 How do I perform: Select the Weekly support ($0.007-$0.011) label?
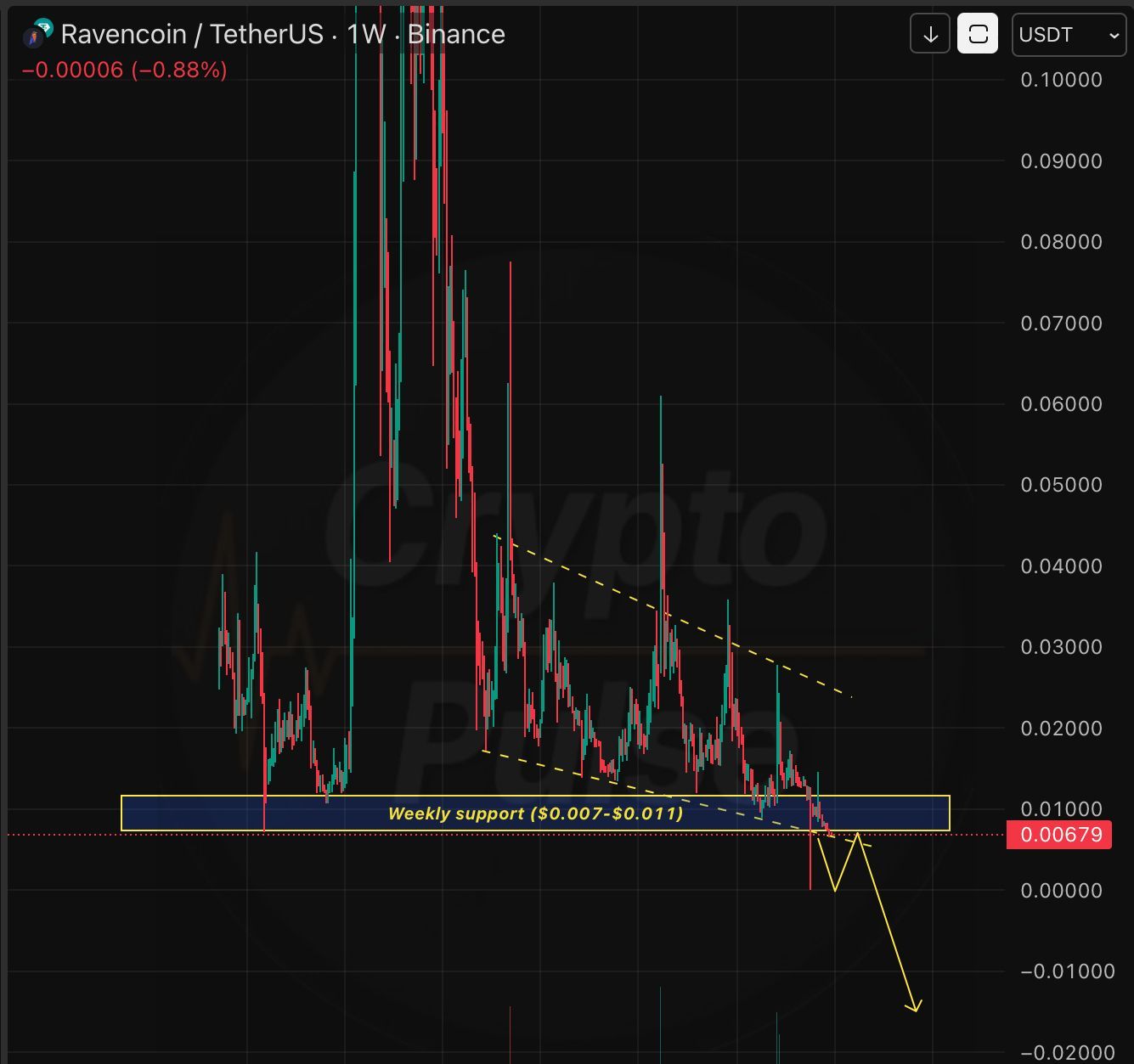[535, 813]
